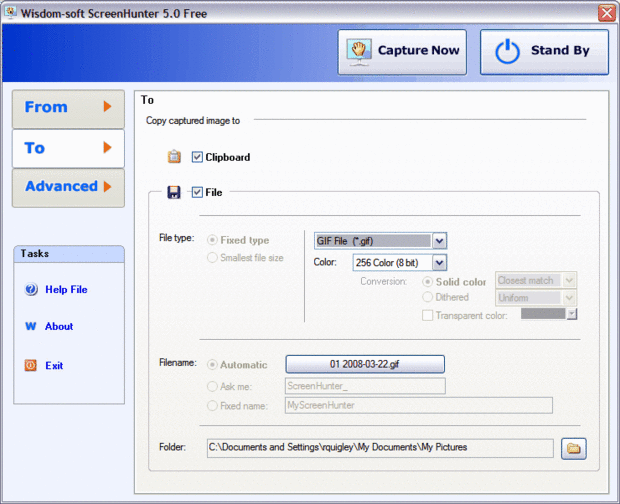Screen dimensions: 620x504
Task: Open the Closest match dropdown
Action: coord(569,280)
